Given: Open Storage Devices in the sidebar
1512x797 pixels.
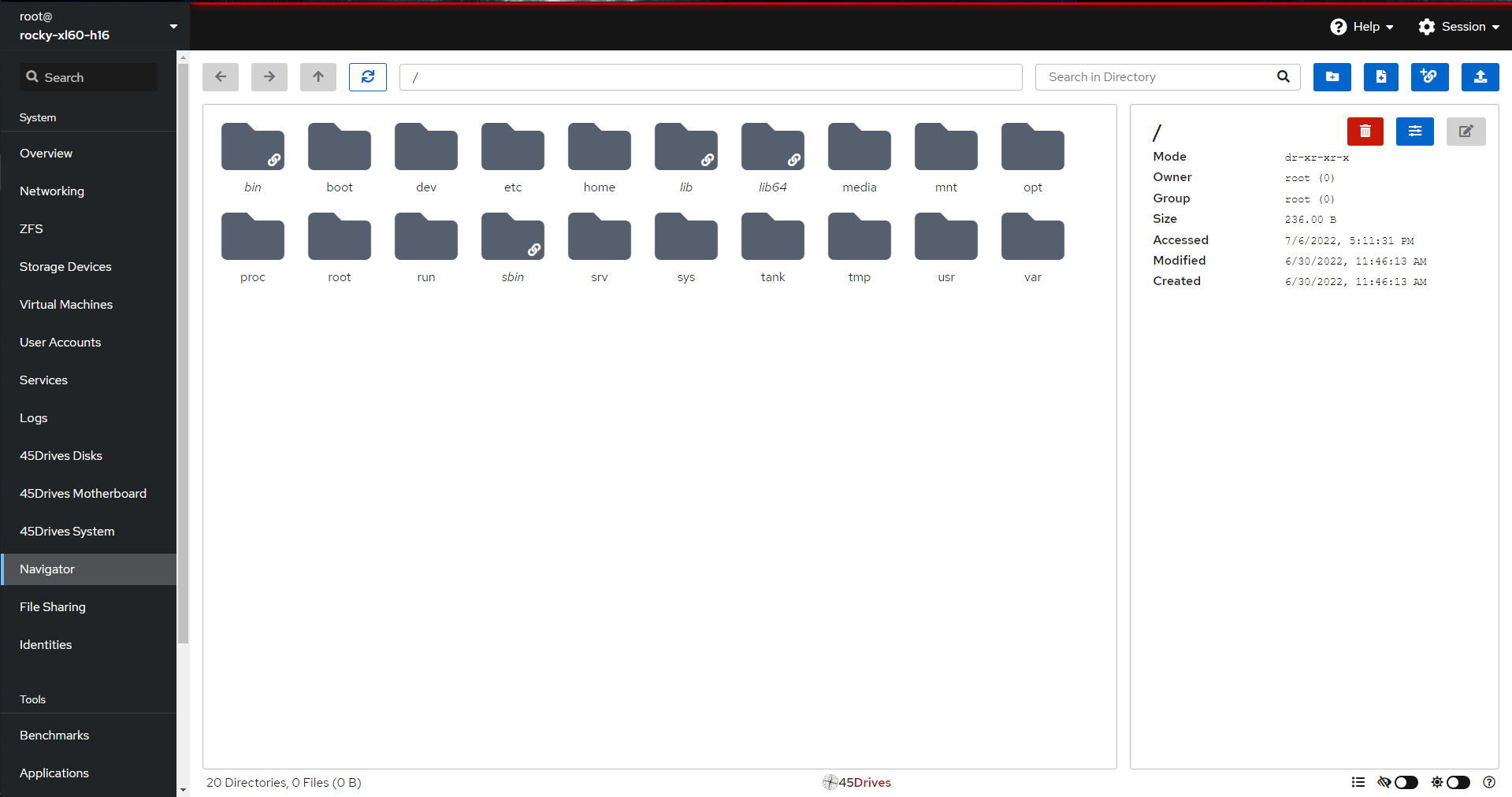Looking at the screenshot, I should coord(88,267).
